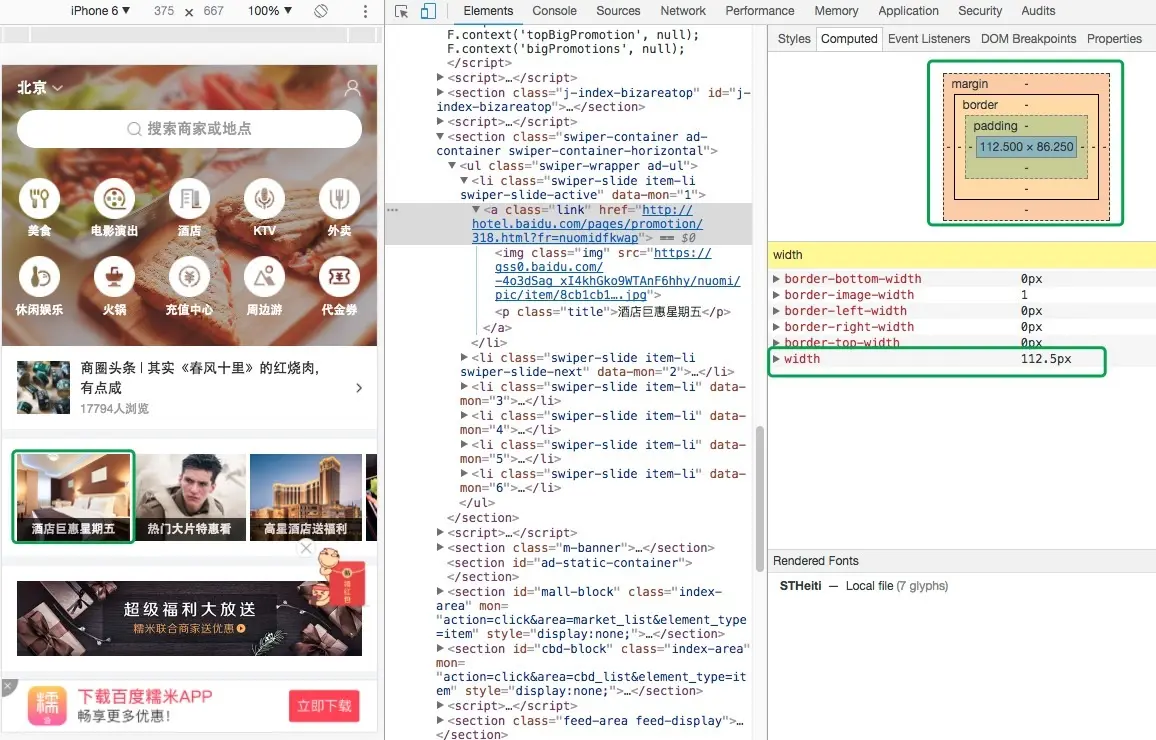This screenshot has width=1156, height=740.
Task: Open the 100% zoom dropdown
Action: 270,10
